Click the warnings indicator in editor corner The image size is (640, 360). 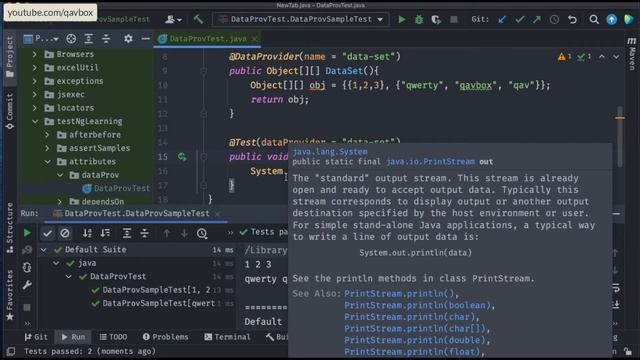pos(565,56)
